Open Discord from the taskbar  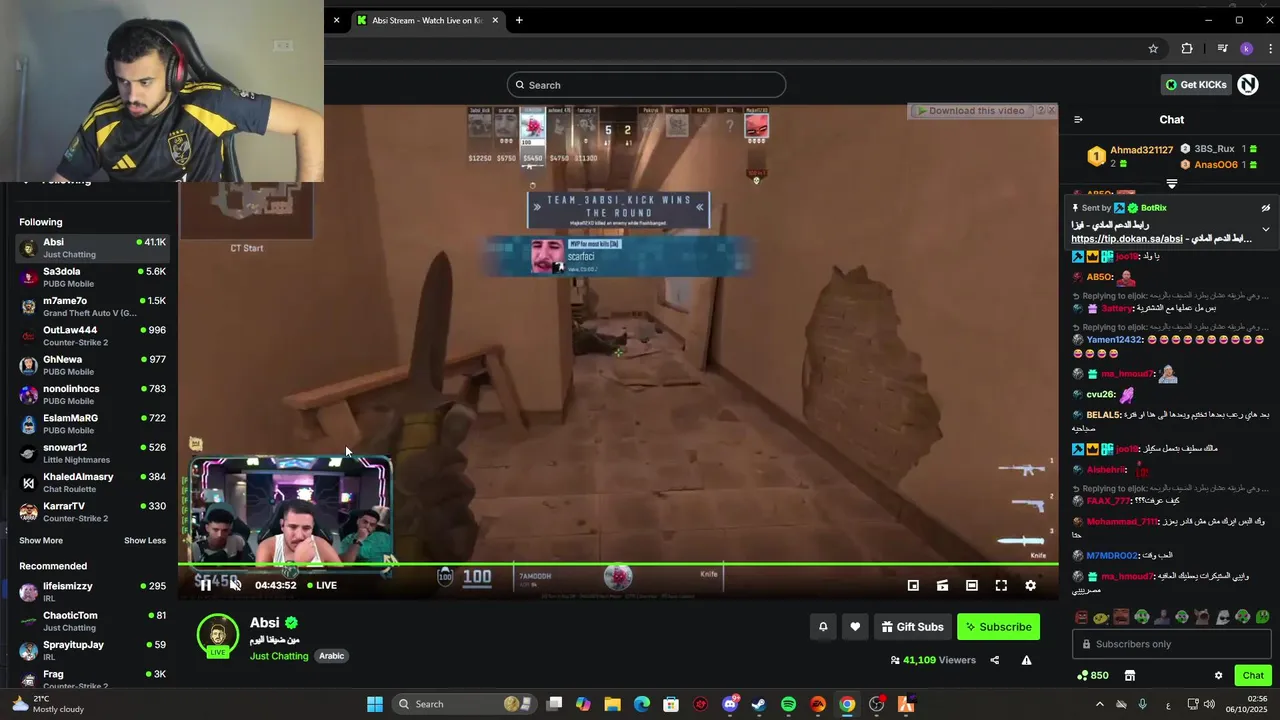coord(730,704)
